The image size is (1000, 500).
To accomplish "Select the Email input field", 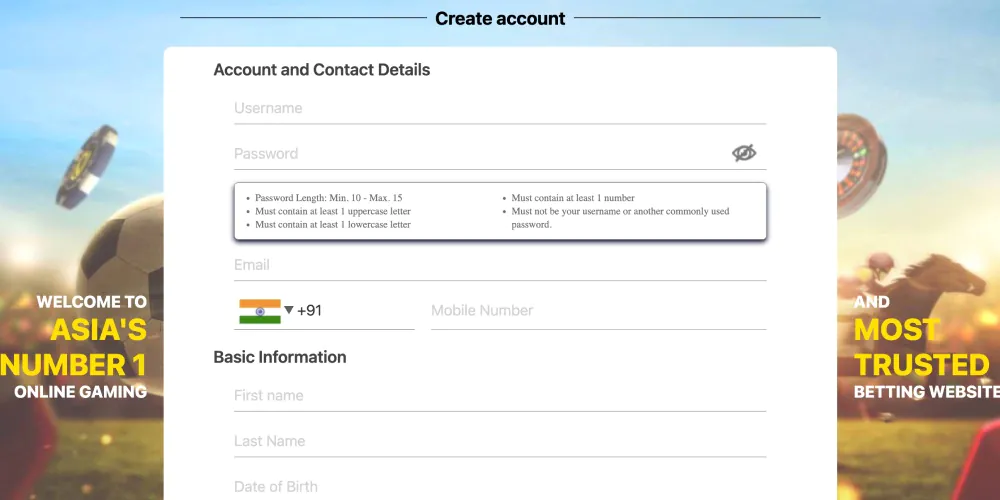I will pyautogui.click(x=500, y=265).
